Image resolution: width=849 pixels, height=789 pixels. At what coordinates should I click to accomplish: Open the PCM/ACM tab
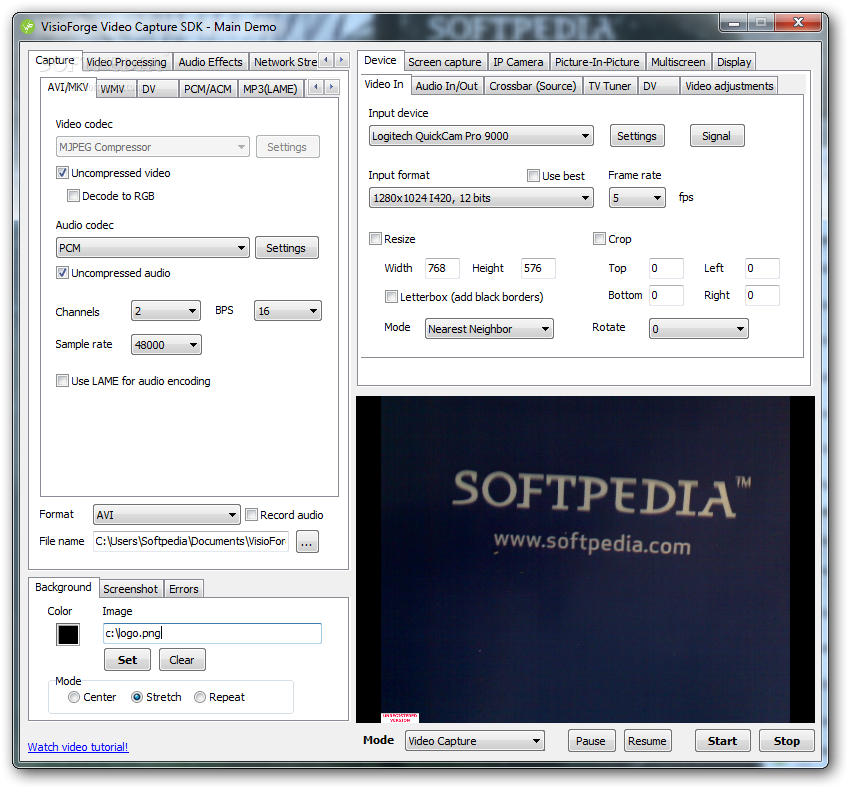(207, 89)
